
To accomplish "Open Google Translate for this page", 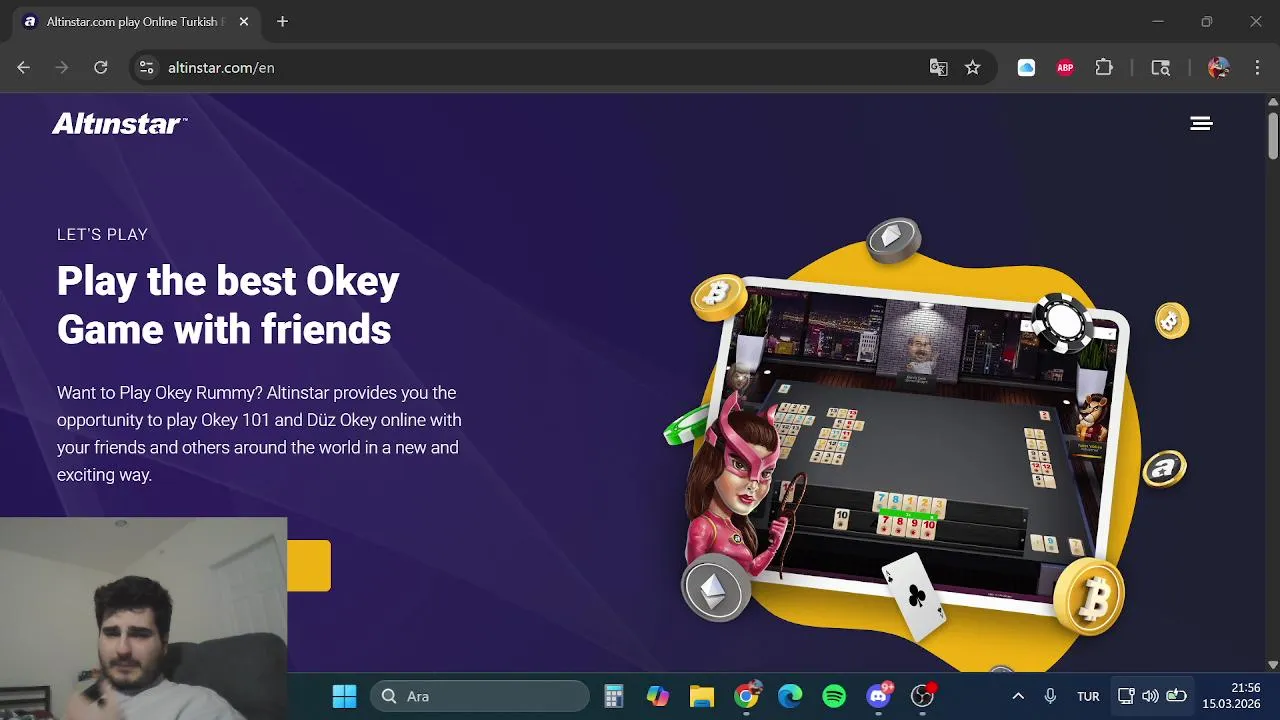I will click(x=938, y=67).
